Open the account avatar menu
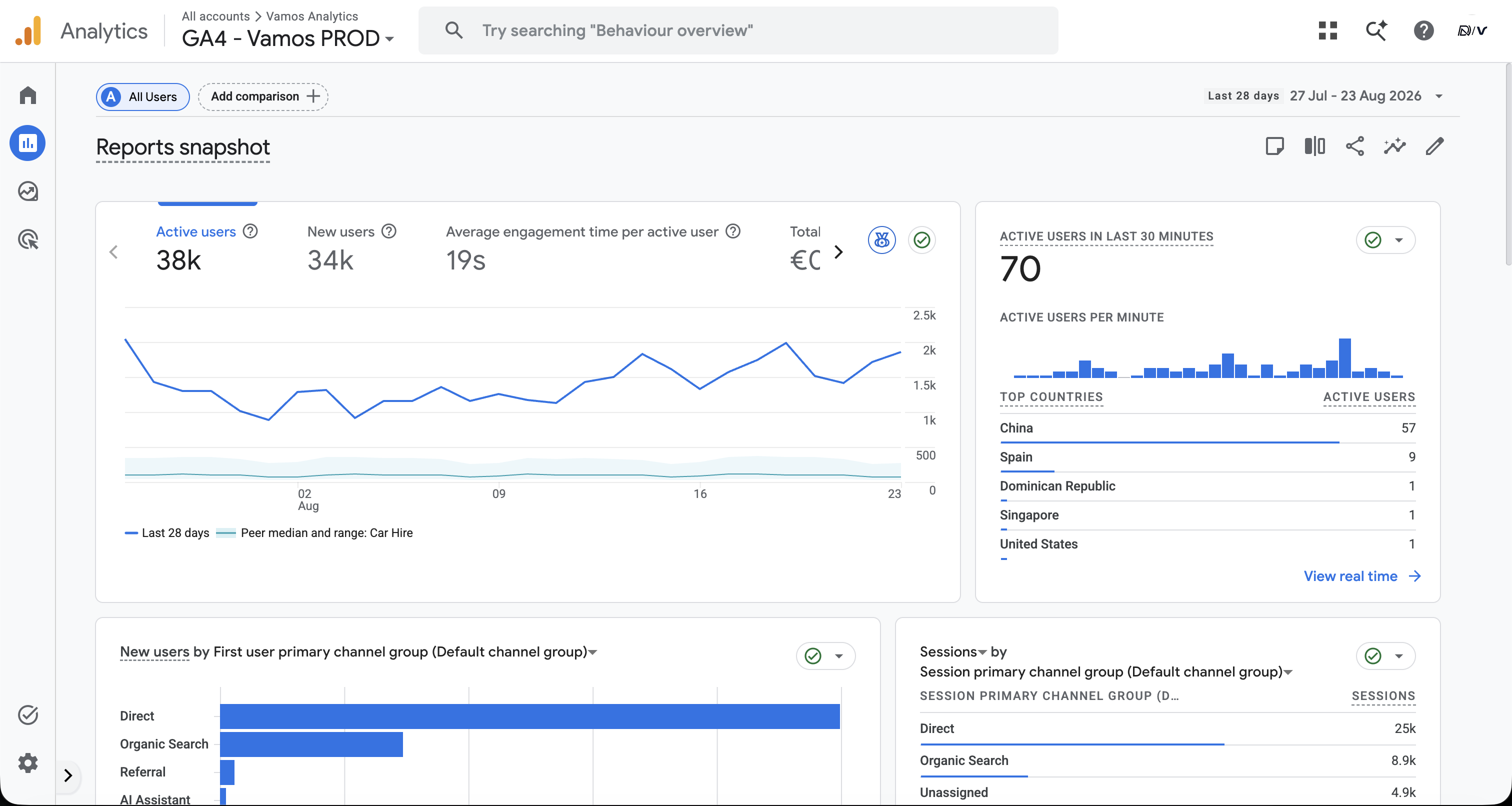Image resolution: width=1512 pixels, height=806 pixels. [1472, 30]
